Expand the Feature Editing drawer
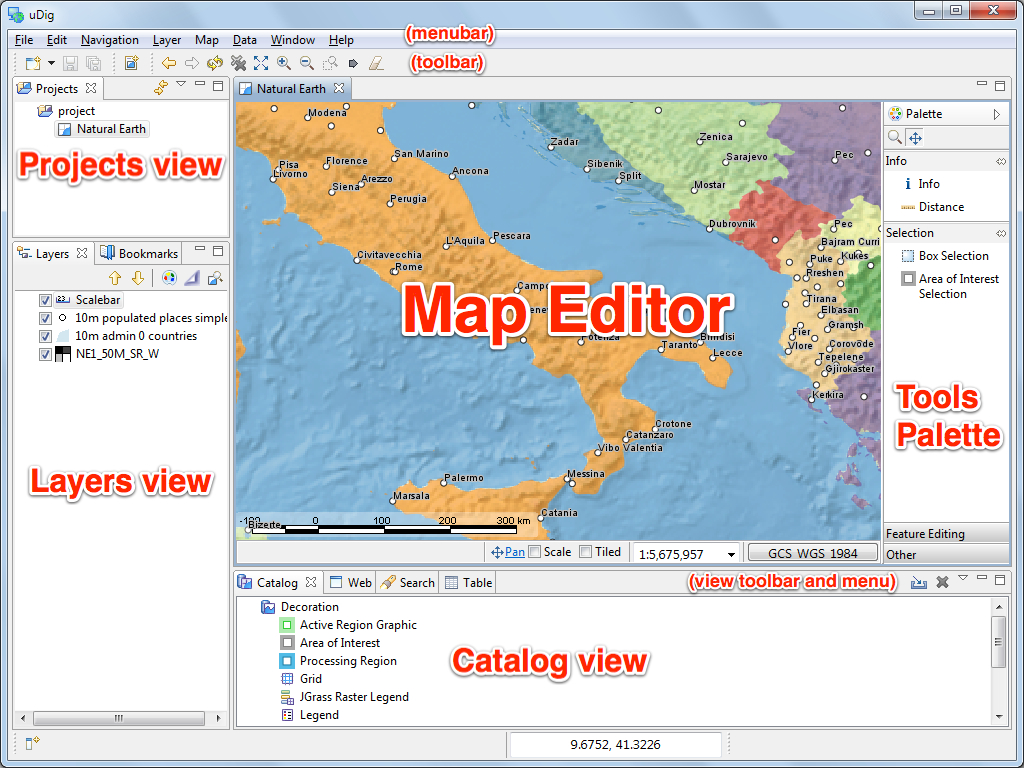Viewport: 1024px width, 768px height. pyautogui.click(x=946, y=534)
